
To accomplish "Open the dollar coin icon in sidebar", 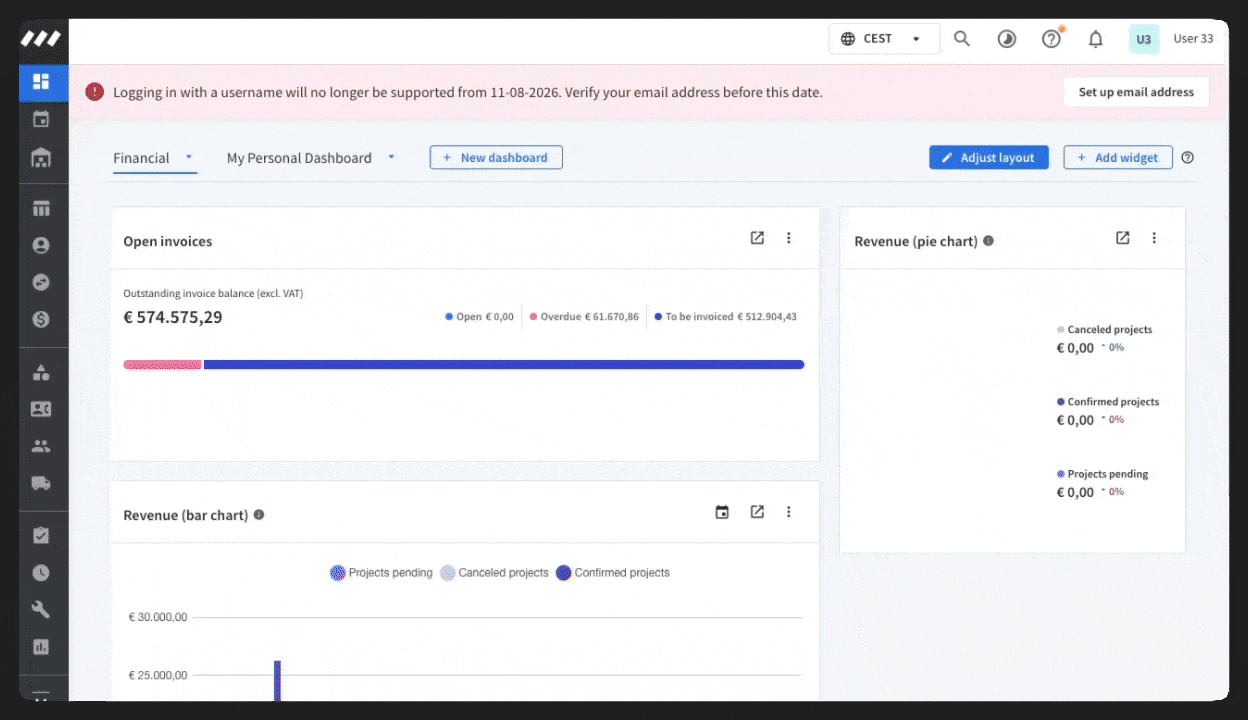I will pyautogui.click(x=41, y=320).
